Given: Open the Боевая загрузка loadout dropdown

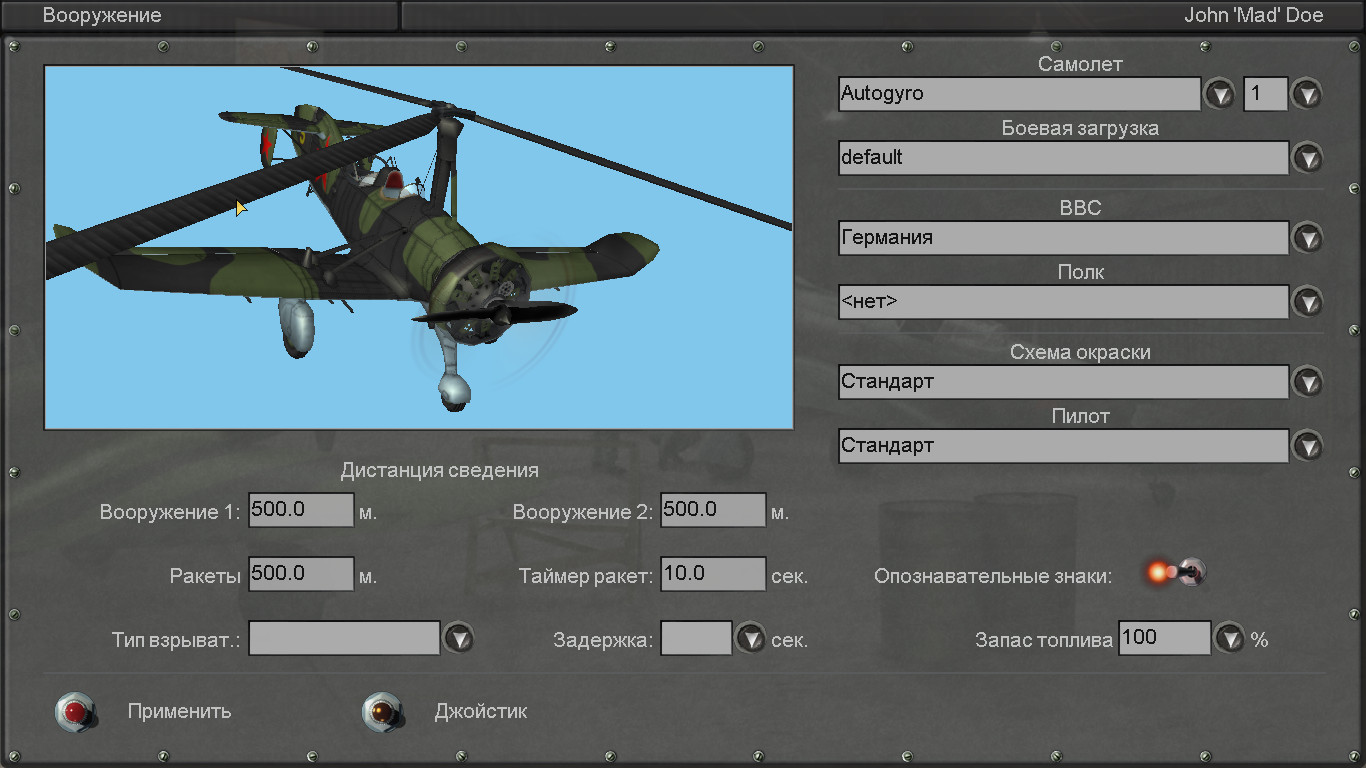Looking at the screenshot, I should 1307,158.
